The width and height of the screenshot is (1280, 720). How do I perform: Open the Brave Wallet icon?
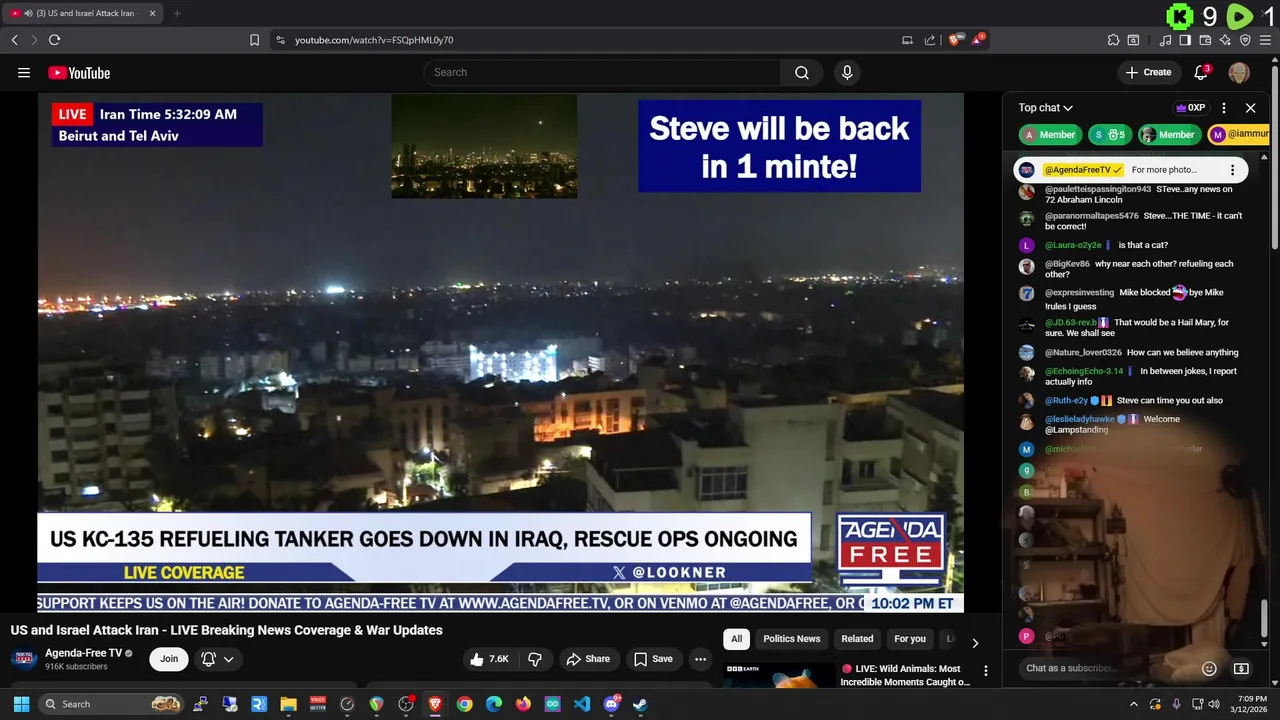(x=1205, y=40)
